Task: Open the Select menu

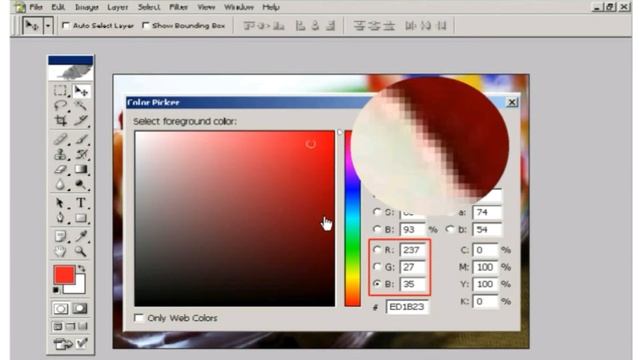Action: coord(149,7)
